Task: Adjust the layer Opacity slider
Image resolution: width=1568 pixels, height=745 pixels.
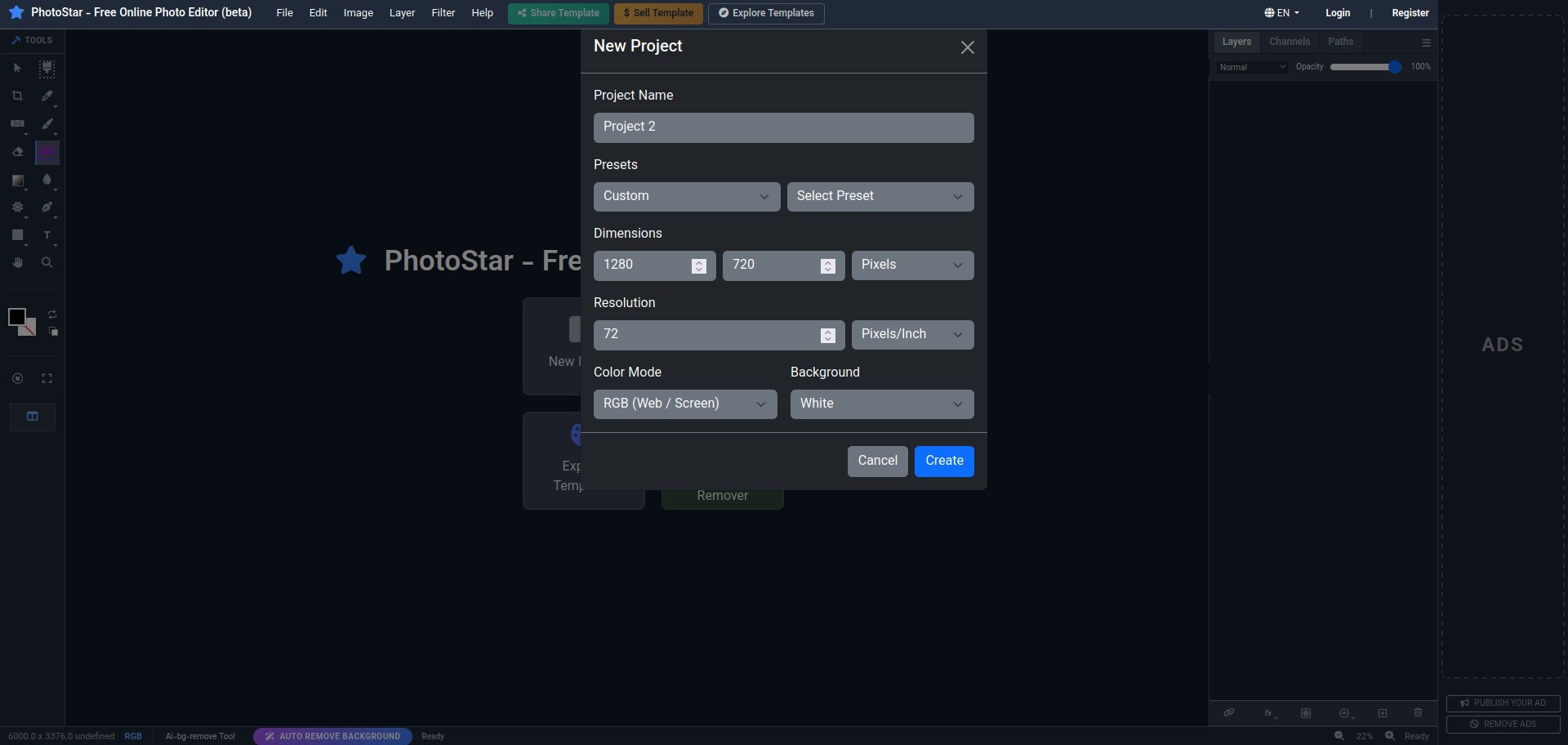Action: click(1365, 67)
